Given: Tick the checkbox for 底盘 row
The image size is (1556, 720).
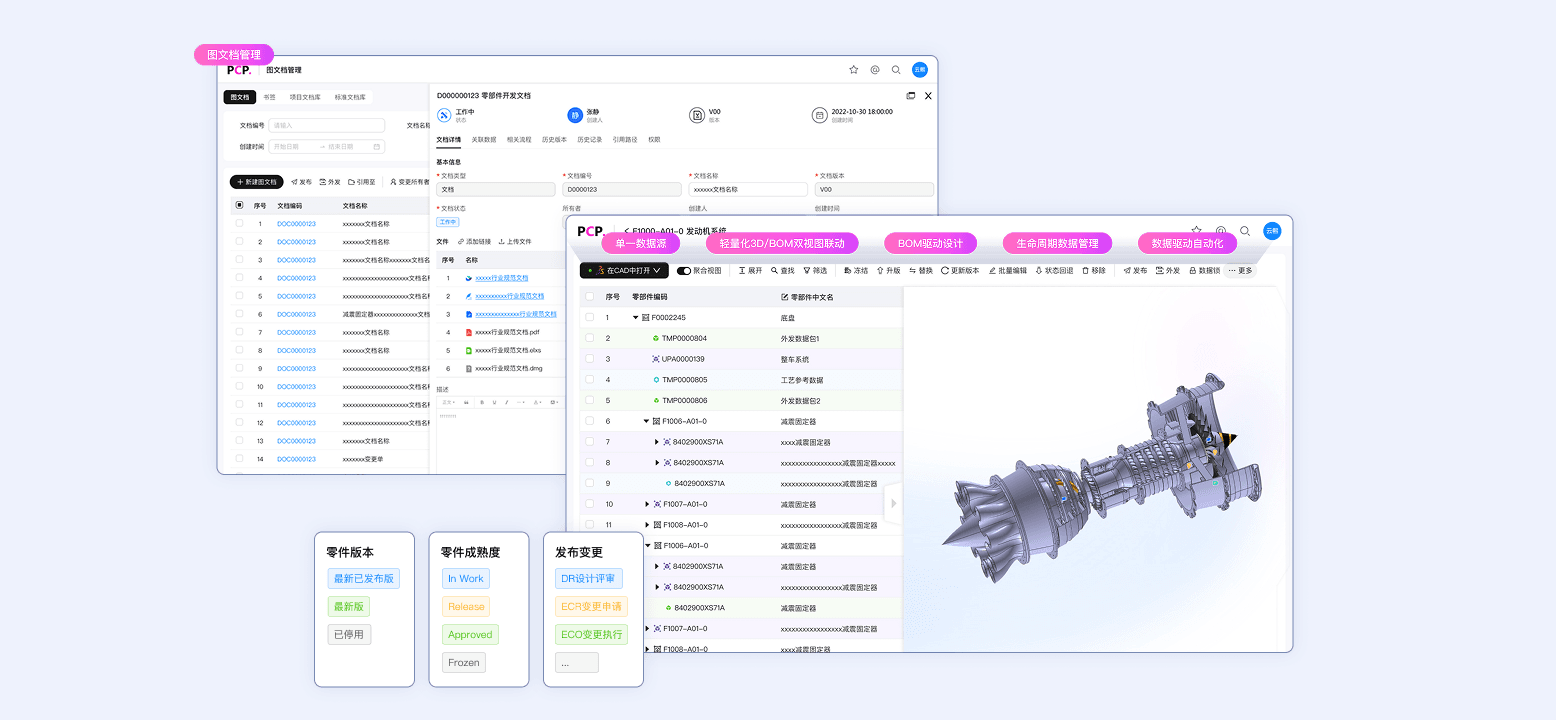Looking at the screenshot, I should (x=589, y=318).
